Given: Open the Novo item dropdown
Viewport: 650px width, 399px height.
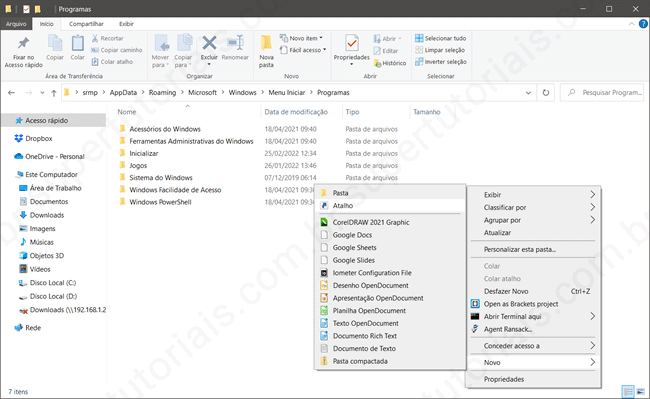Looking at the screenshot, I should click(301, 38).
